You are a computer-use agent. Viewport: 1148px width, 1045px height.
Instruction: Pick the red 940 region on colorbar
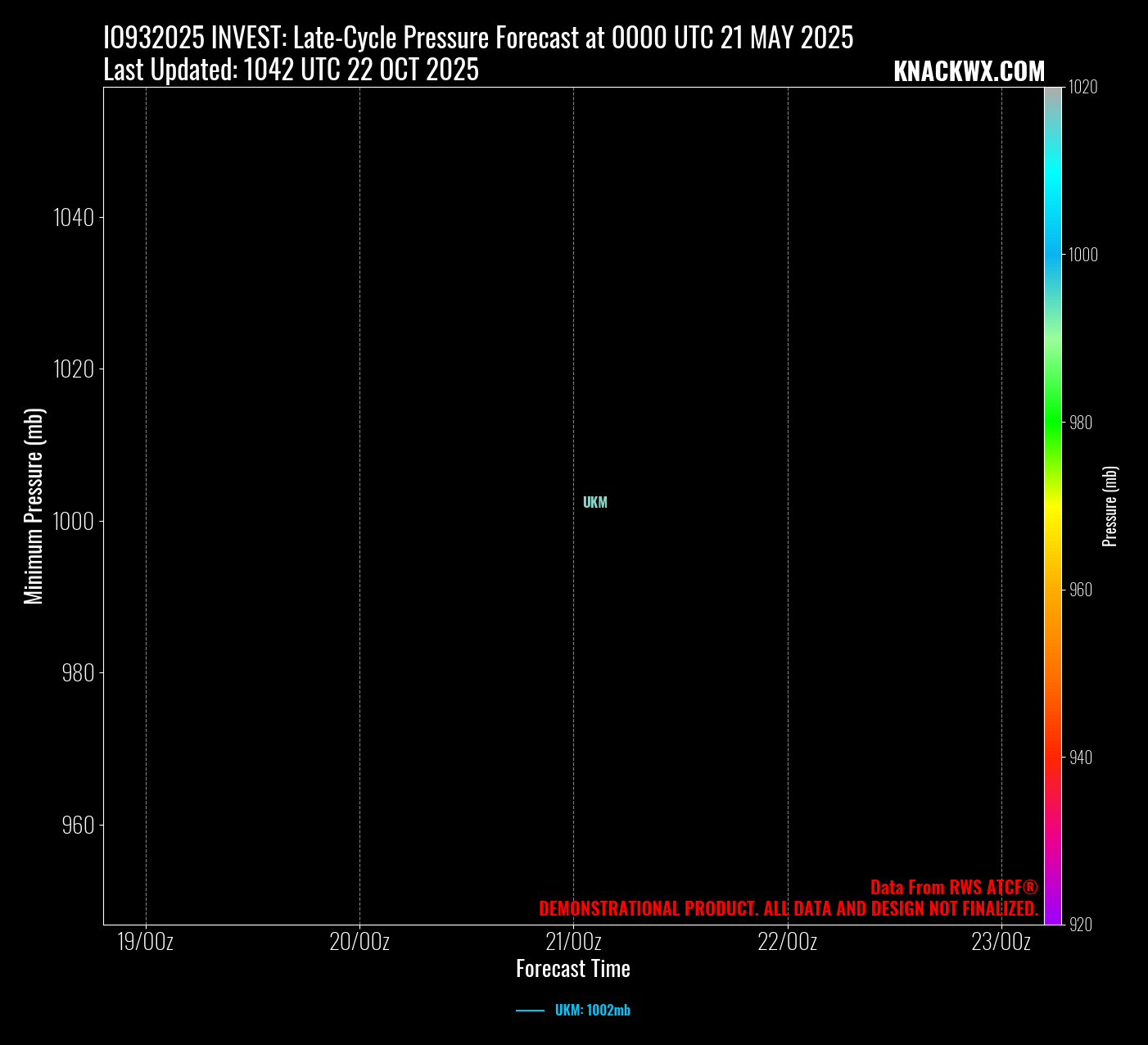point(1053,758)
